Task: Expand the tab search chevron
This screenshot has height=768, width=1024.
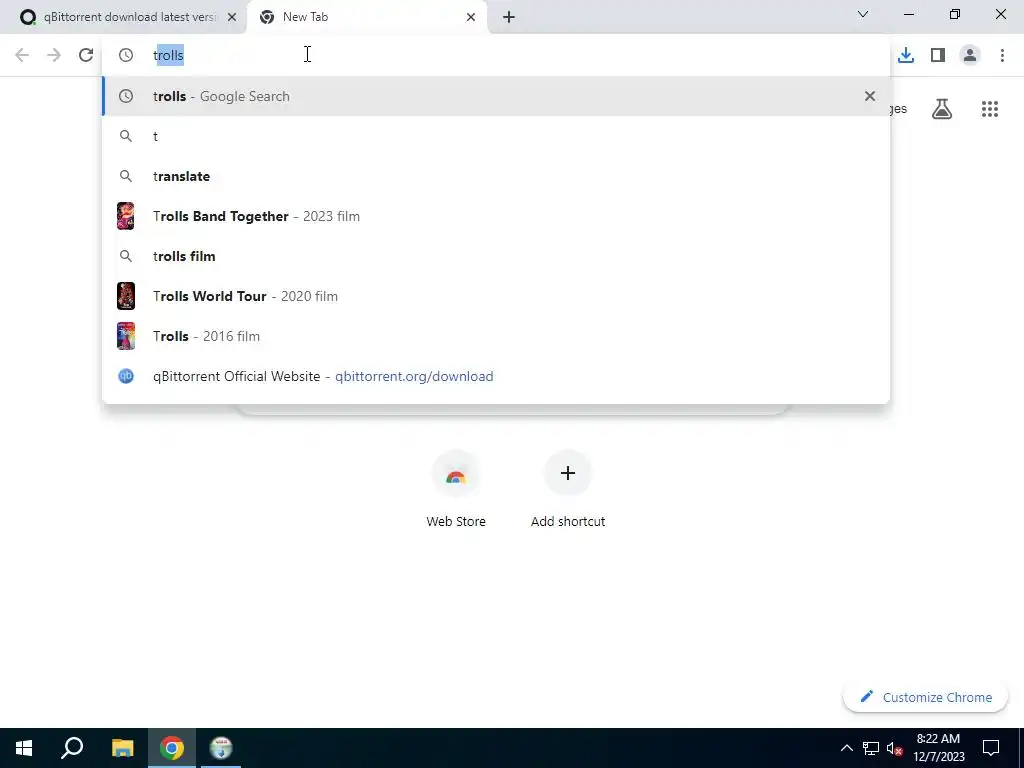Action: tap(863, 14)
